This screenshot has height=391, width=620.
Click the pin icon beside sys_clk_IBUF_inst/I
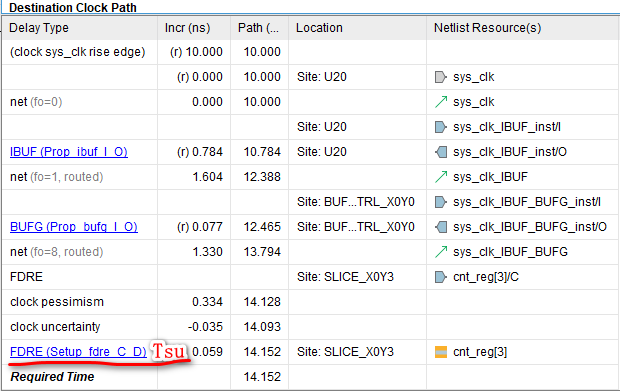pos(440,127)
